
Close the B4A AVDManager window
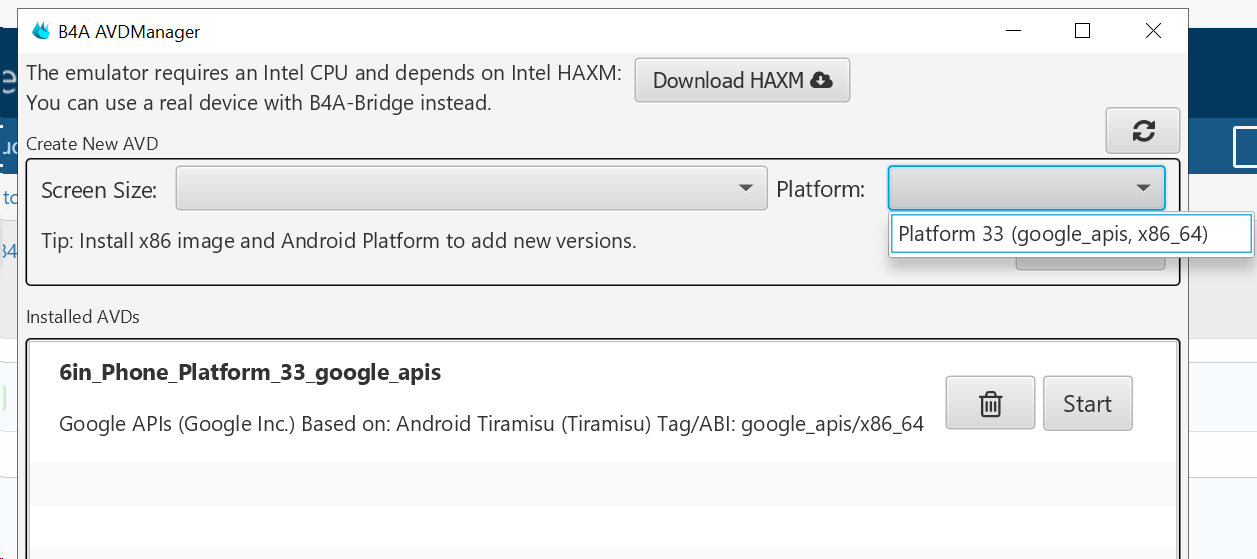click(1153, 31)
